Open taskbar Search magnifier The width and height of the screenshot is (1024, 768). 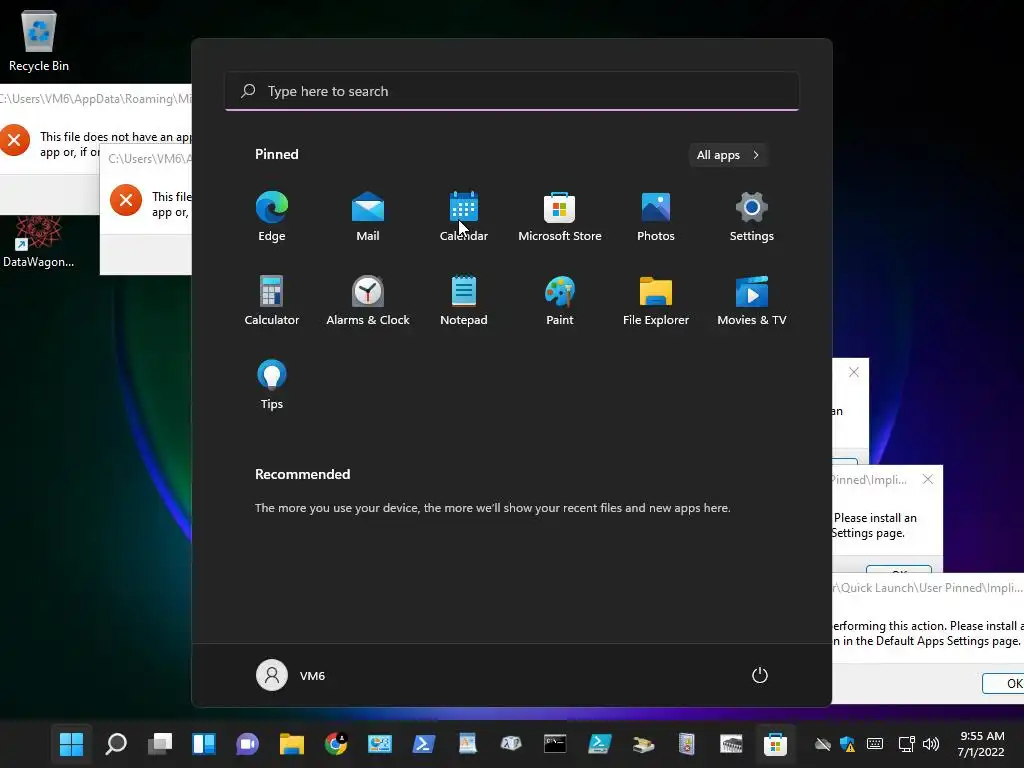pos(116,744)
